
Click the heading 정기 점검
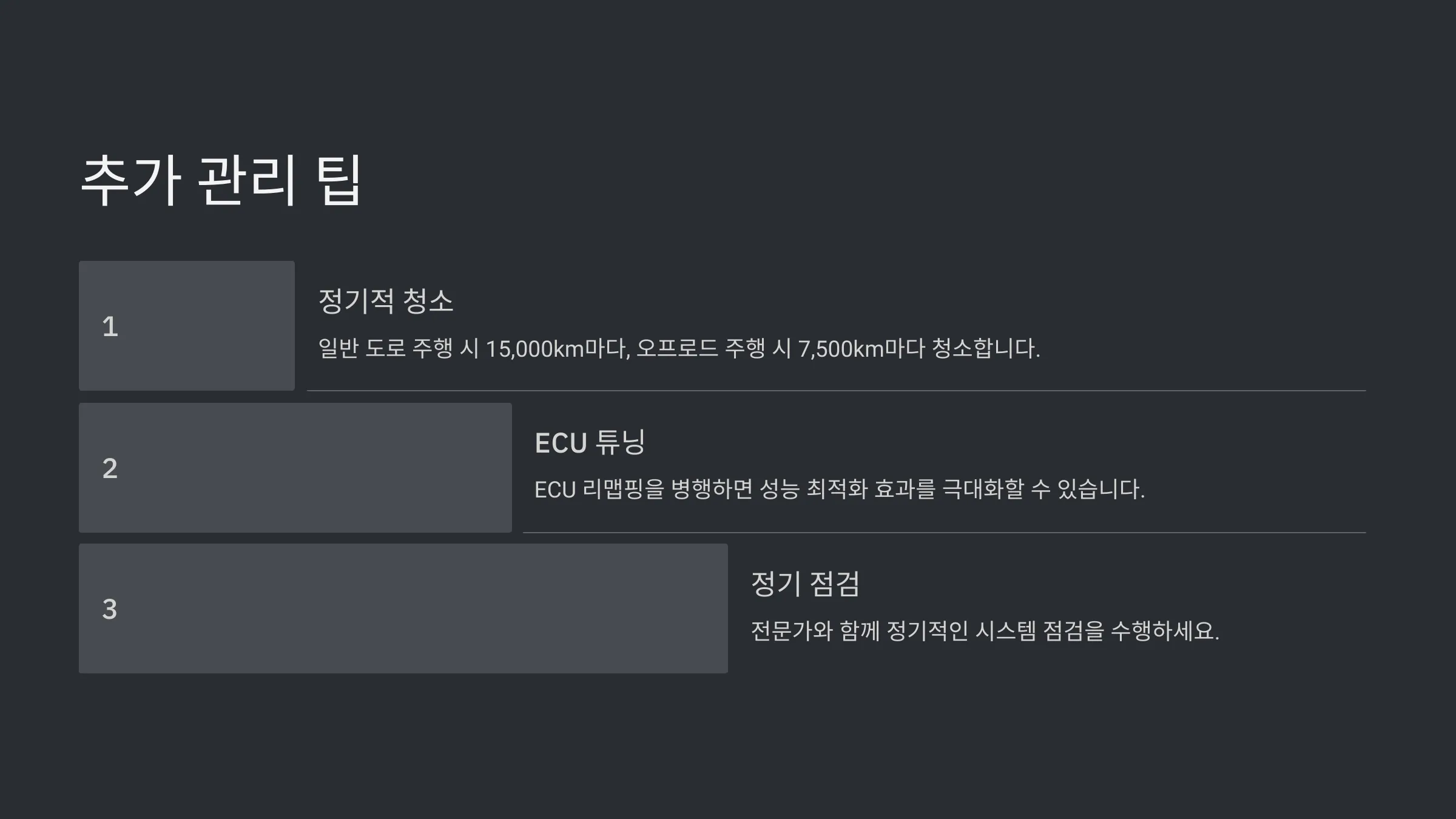point(805,584)
